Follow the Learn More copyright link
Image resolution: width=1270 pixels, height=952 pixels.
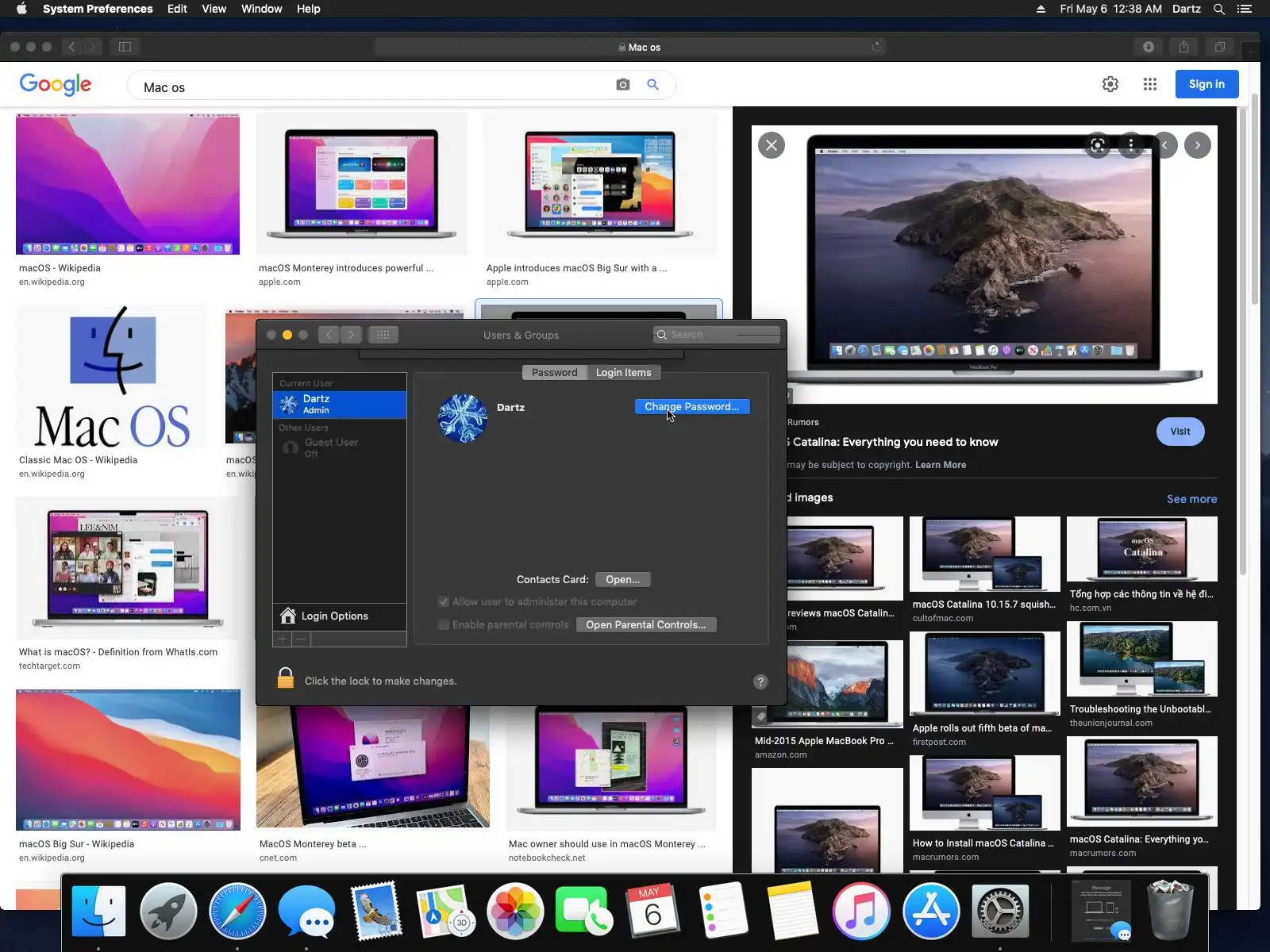click(x=941, y=465)
